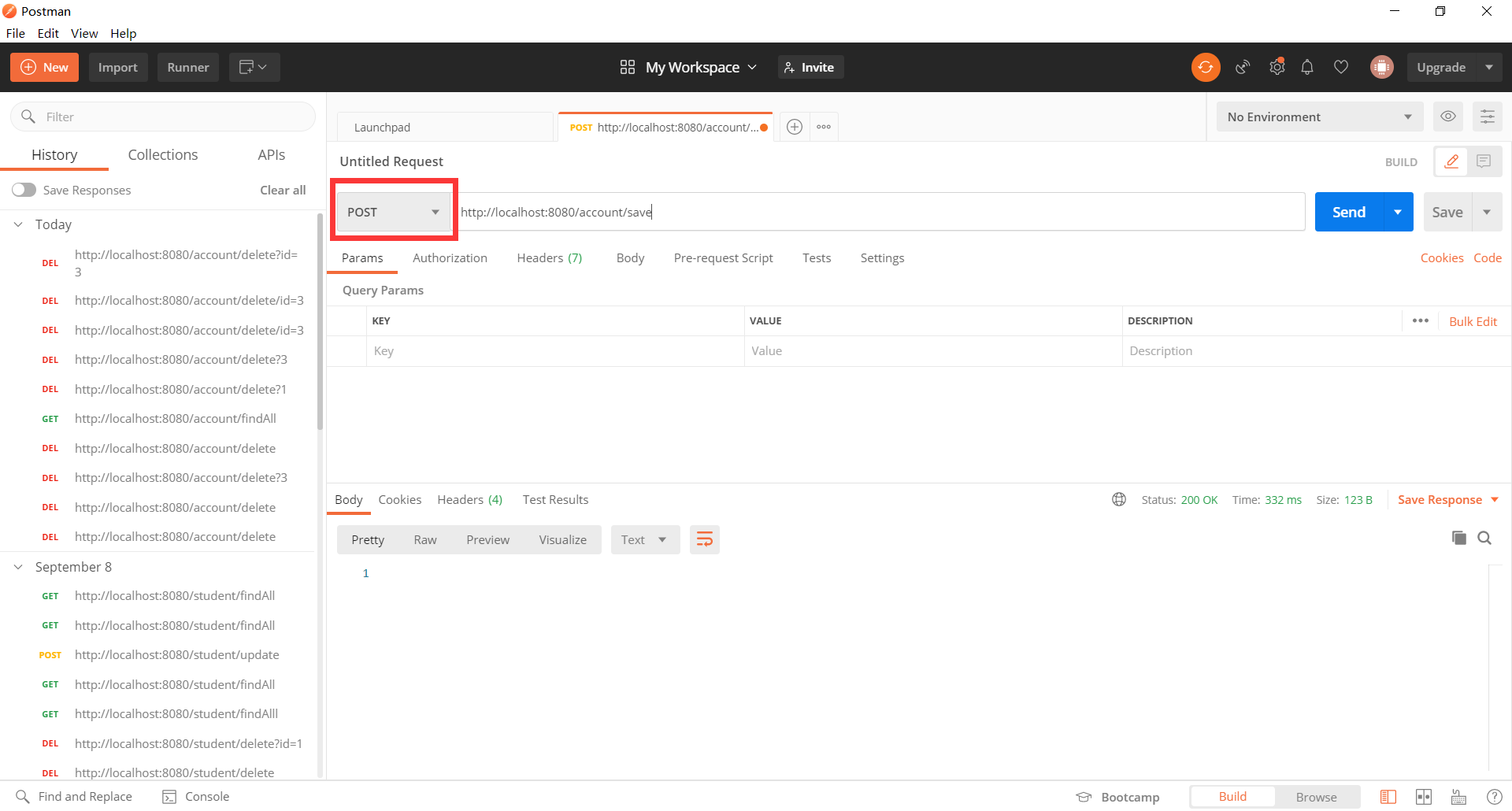Switch to Browse mode
1512x811 pixels.
click(1317, 797)
